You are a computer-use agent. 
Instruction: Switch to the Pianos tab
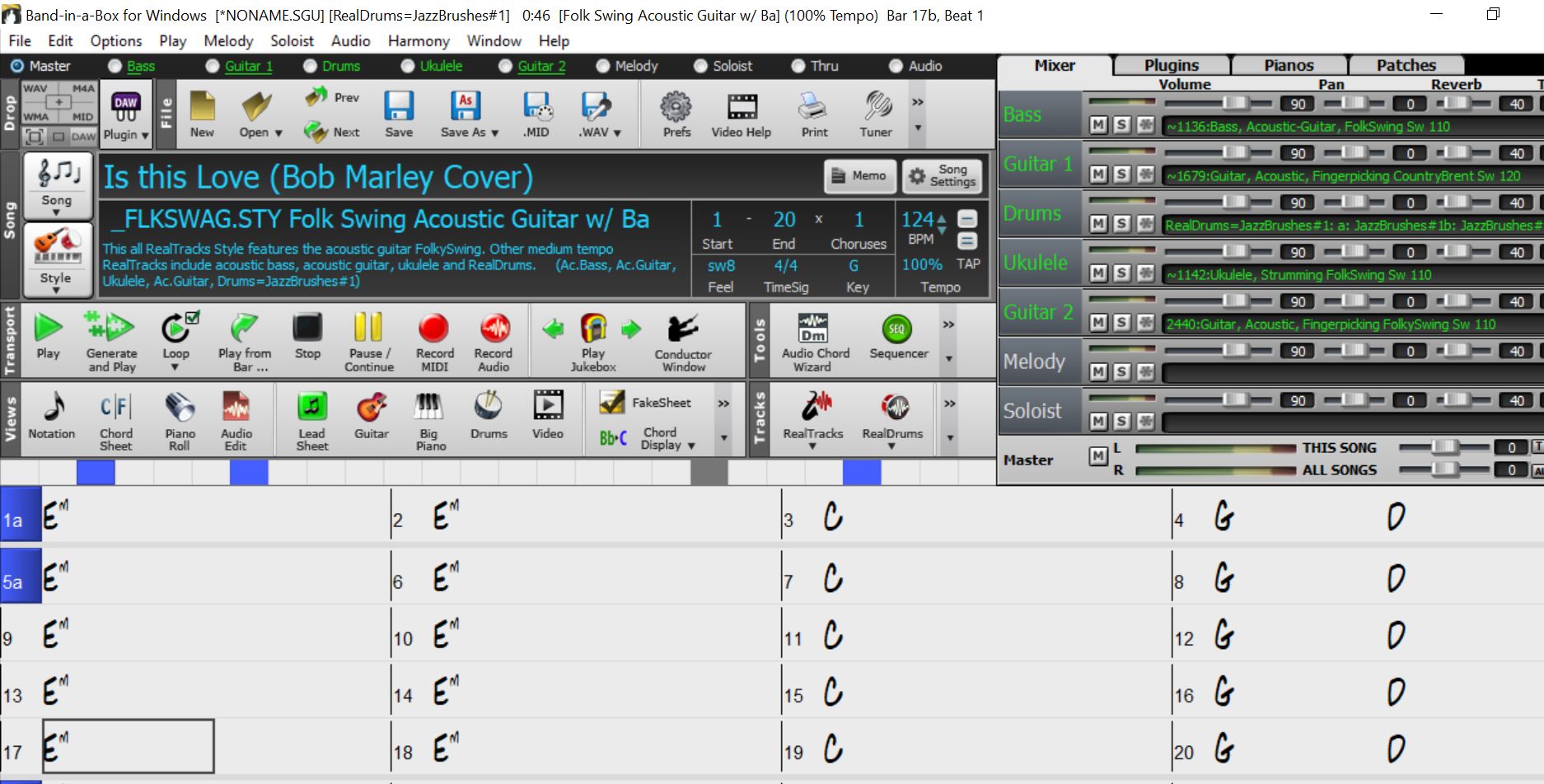[1289, 65]
